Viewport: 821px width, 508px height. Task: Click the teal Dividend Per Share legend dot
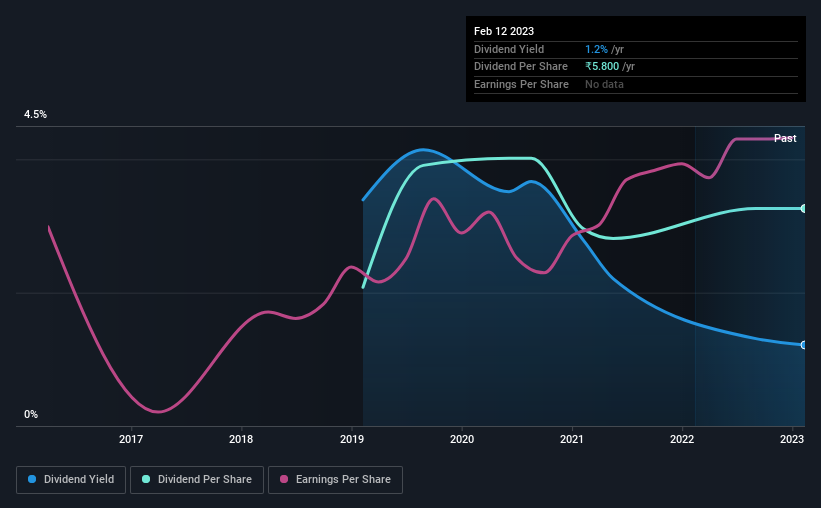tap(146, 479)
